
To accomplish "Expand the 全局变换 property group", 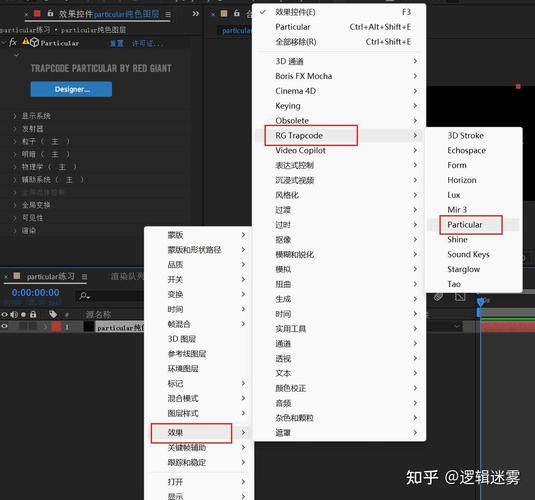I will 15,205.
